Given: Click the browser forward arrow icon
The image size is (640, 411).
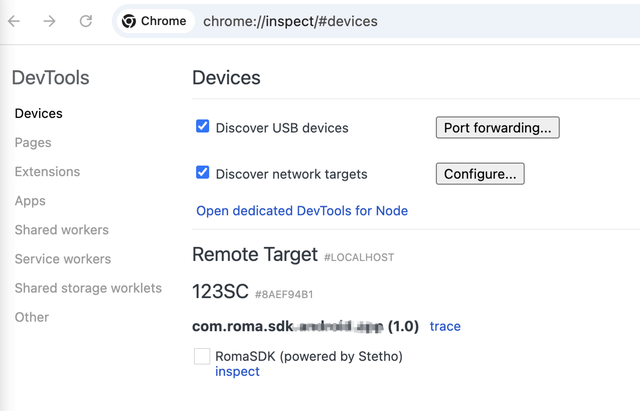Looking at the screenshot, I should pyautogui.click(x=49, y=21).
